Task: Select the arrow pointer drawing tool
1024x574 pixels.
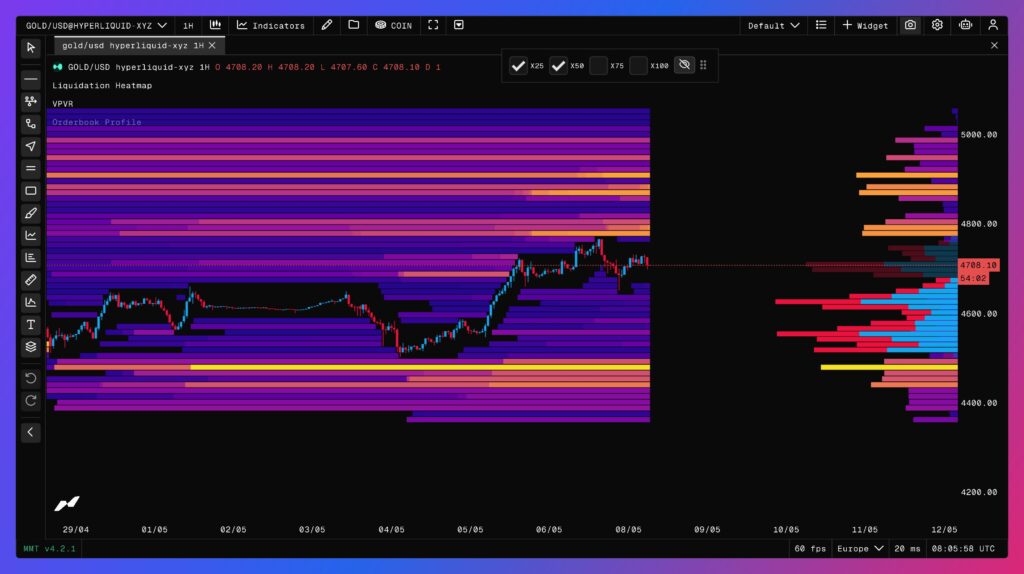Action: point(31,146)
